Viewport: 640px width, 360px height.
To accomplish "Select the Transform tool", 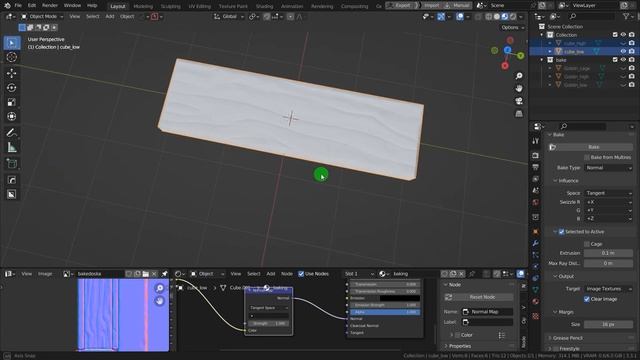I will [x=12, y=117].
